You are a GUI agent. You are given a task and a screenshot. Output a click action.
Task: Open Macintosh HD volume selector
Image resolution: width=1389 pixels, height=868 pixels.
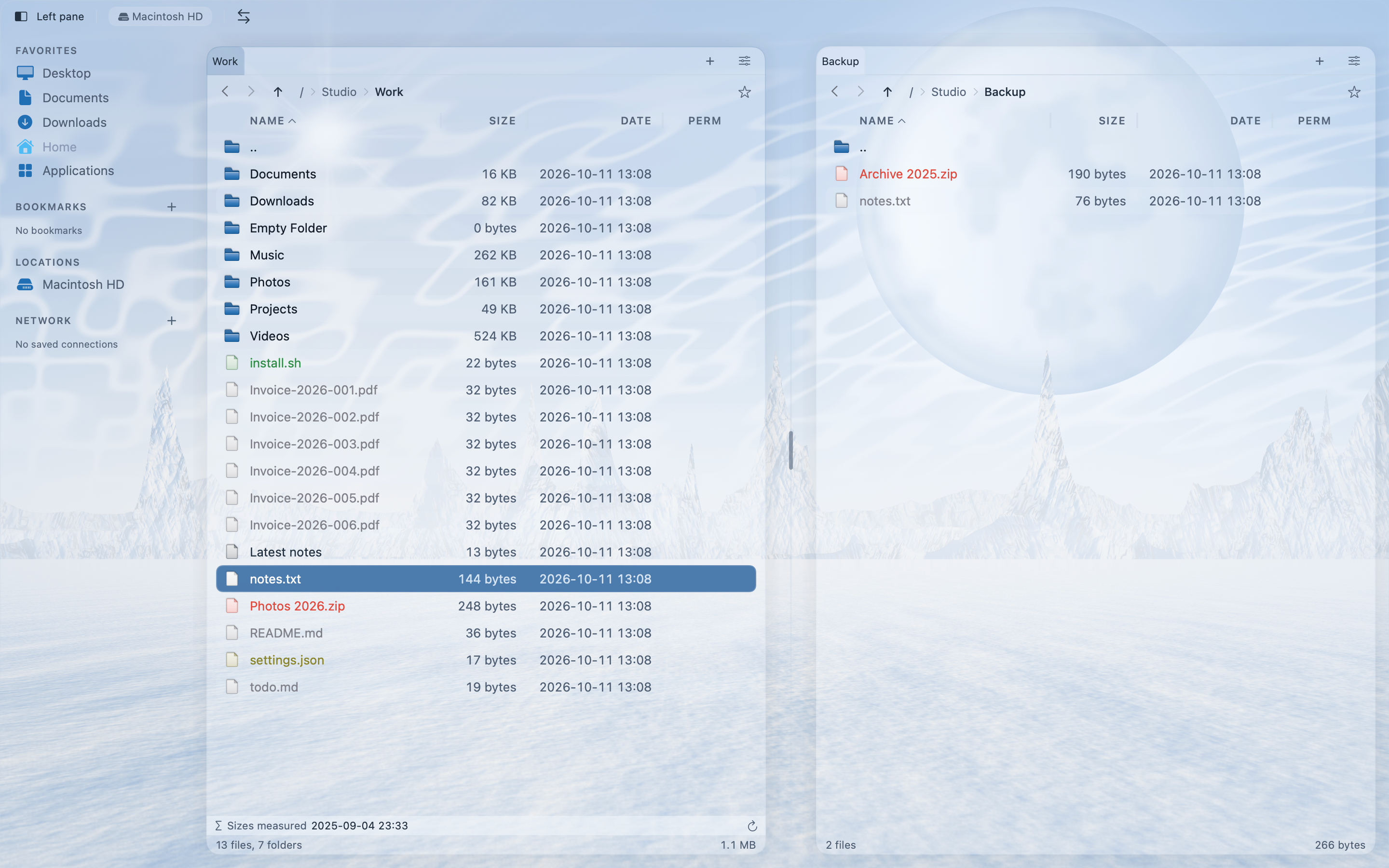click(x=160, y=17)
